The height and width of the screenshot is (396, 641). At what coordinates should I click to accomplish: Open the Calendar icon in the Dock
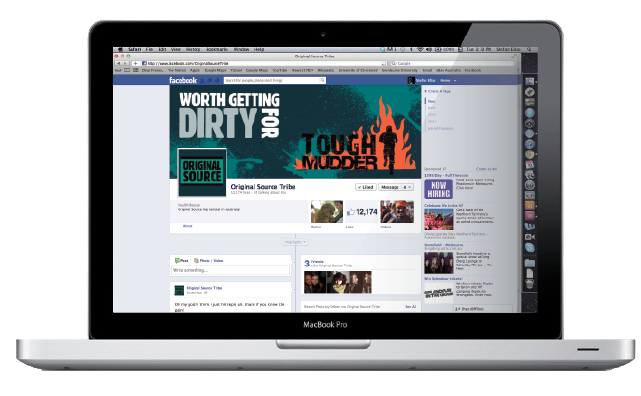point(529,165)
